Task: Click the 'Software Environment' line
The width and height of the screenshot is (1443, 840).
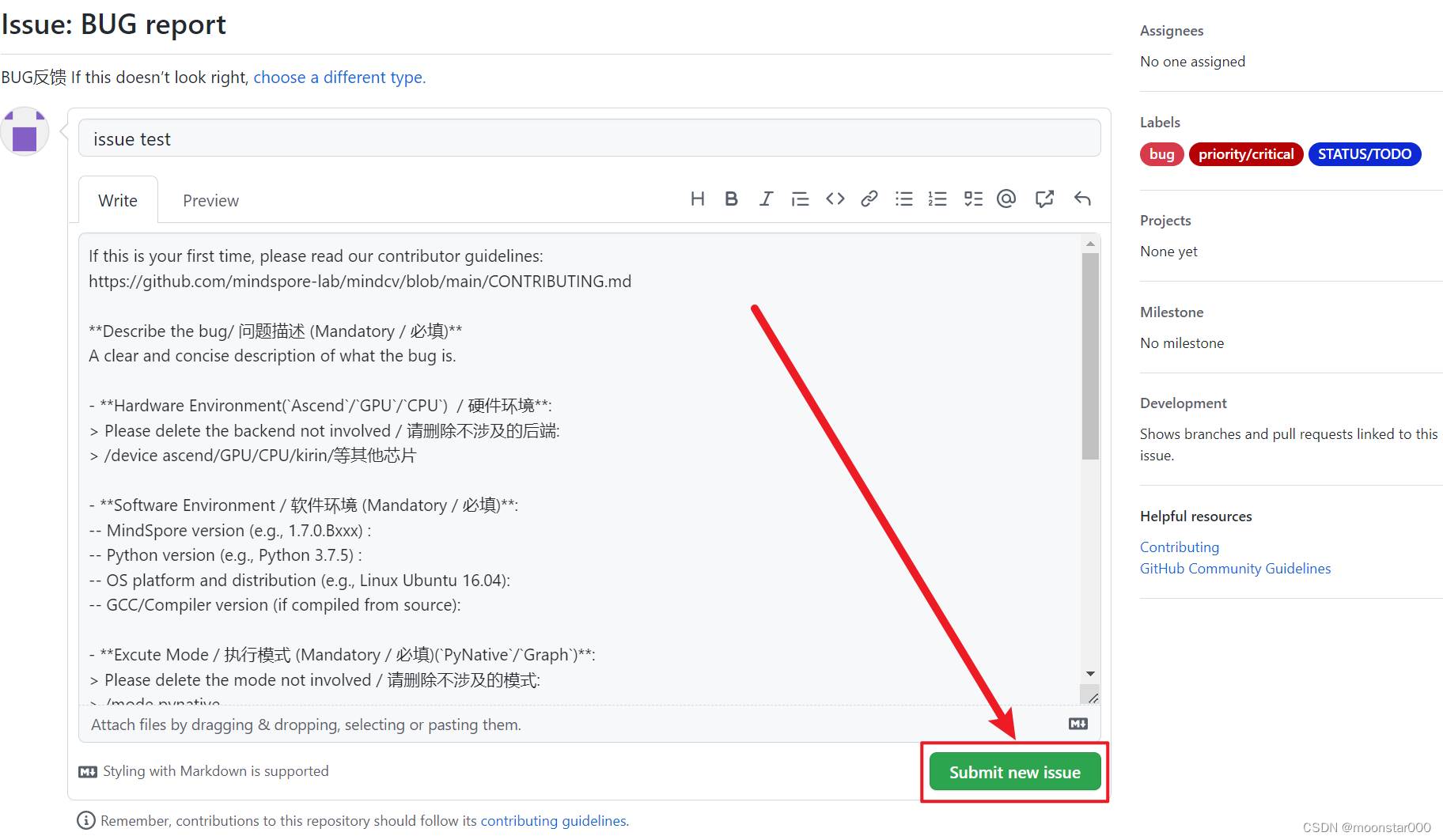Action: click(x=304, y=505)
